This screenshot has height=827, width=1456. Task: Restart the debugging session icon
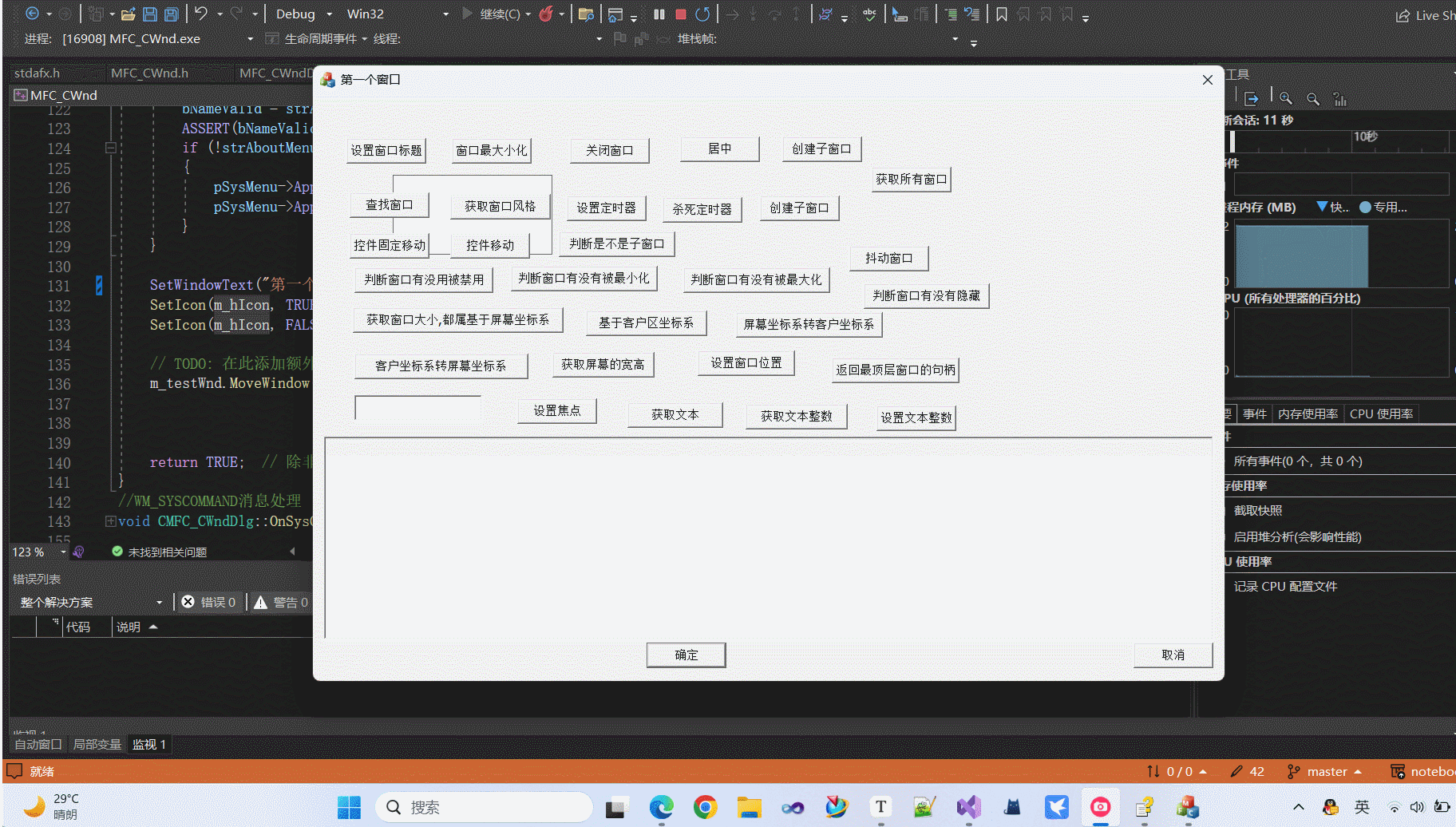click(x=702, y=14)
